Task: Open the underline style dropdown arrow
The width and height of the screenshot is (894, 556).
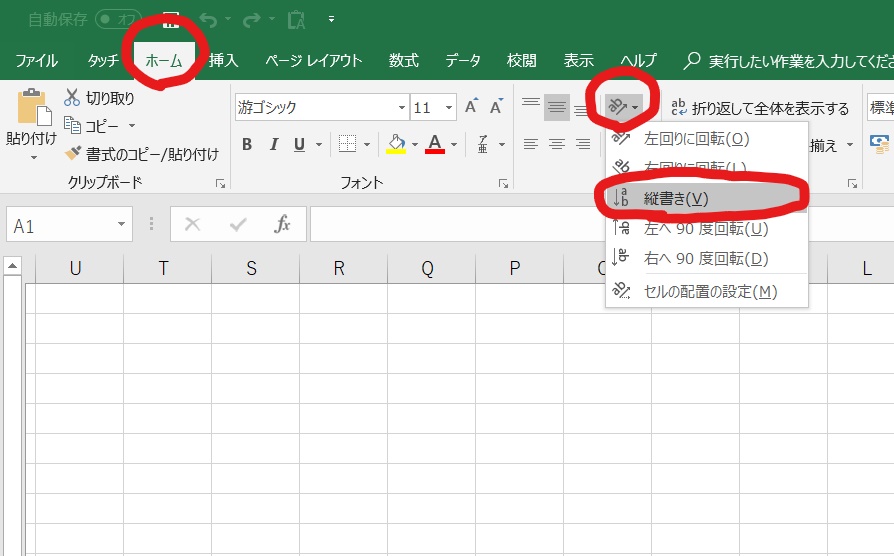Action: tap(319, 144)
